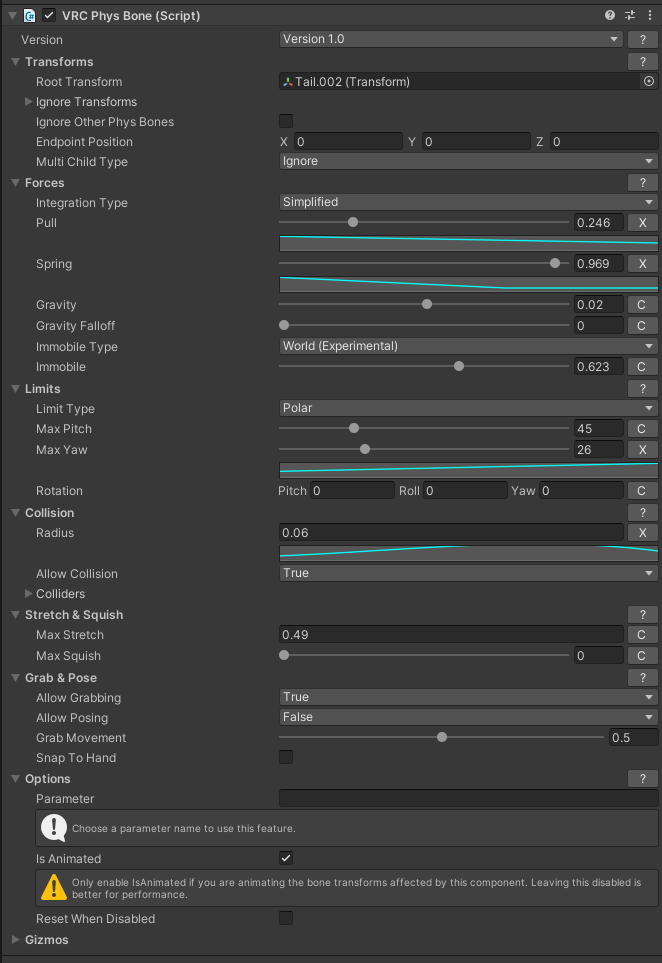Image resolution: width=662 pixels, height=963 pixels.
Task: Click the Forces section help button
Action: 642,182
